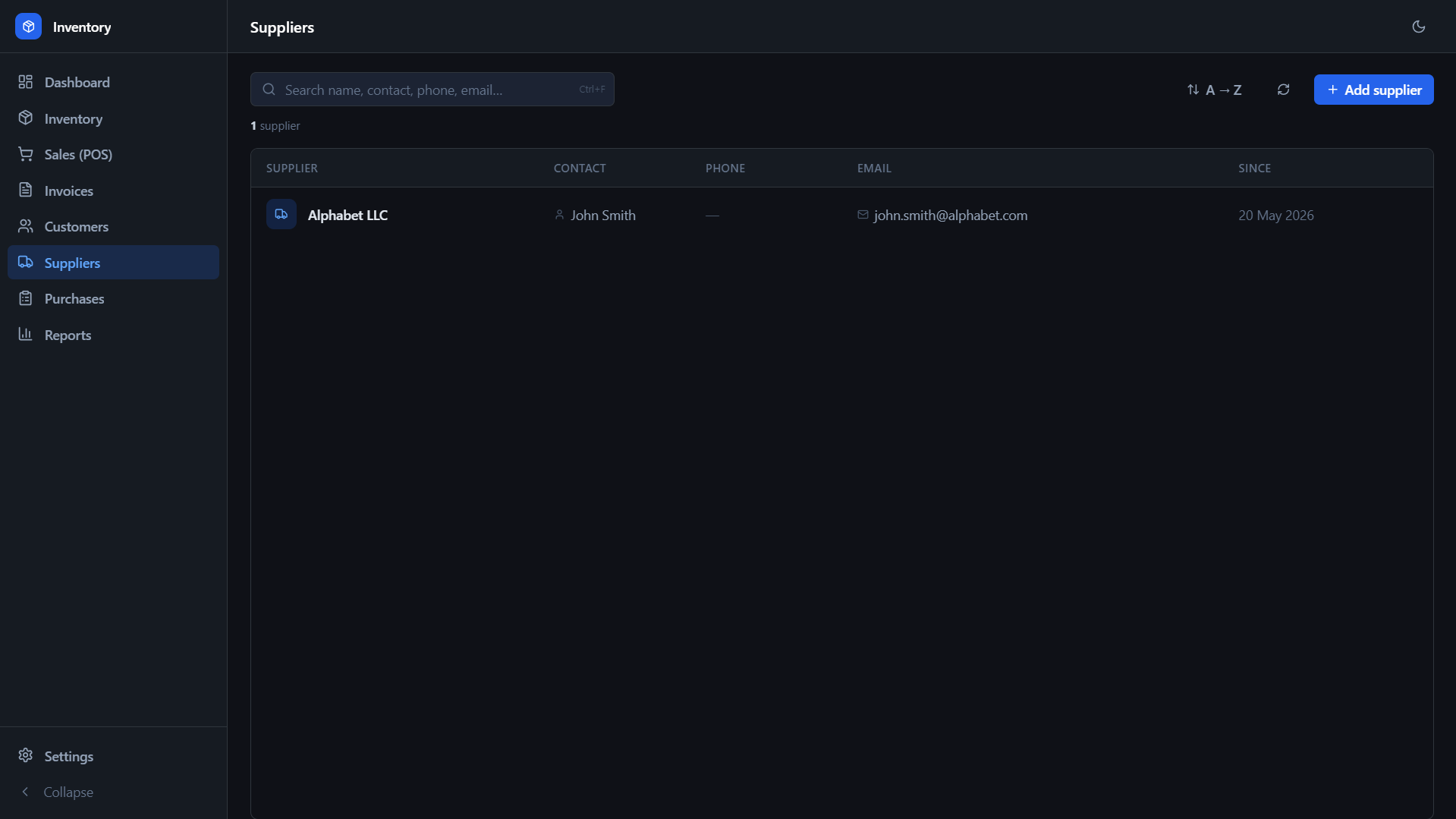The height and width of the screenshot is (819, 1456).
Task: Click the Invoices document icon
Action: point(26,190)
